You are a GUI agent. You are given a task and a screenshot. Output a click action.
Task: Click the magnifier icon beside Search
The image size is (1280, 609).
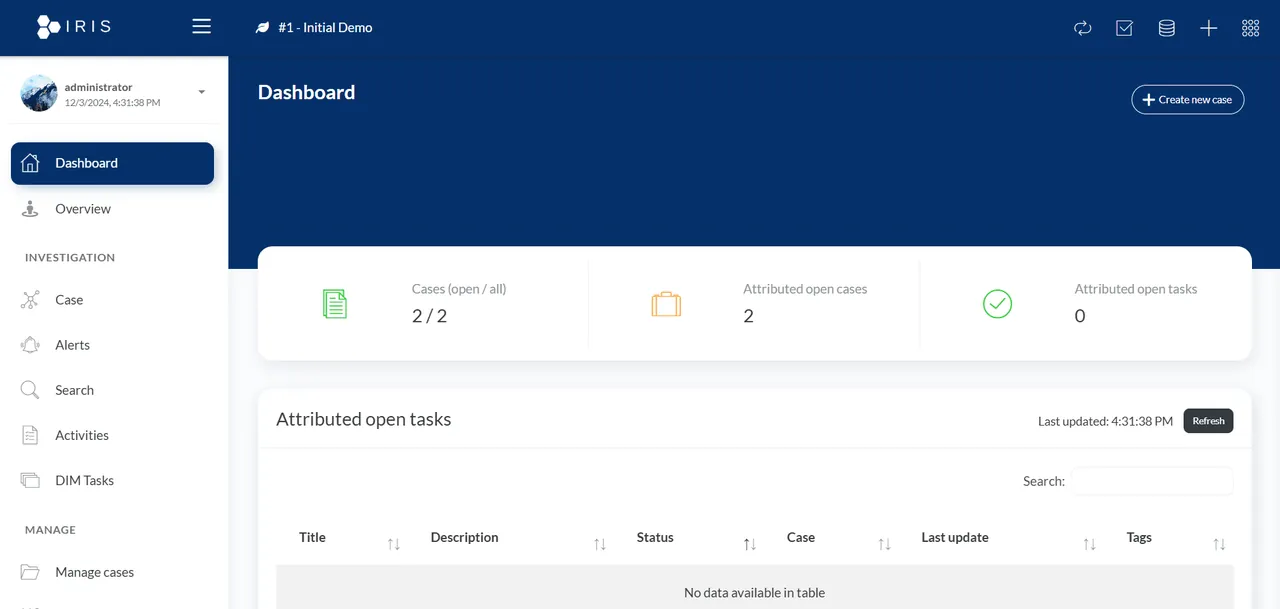[30, 390]
